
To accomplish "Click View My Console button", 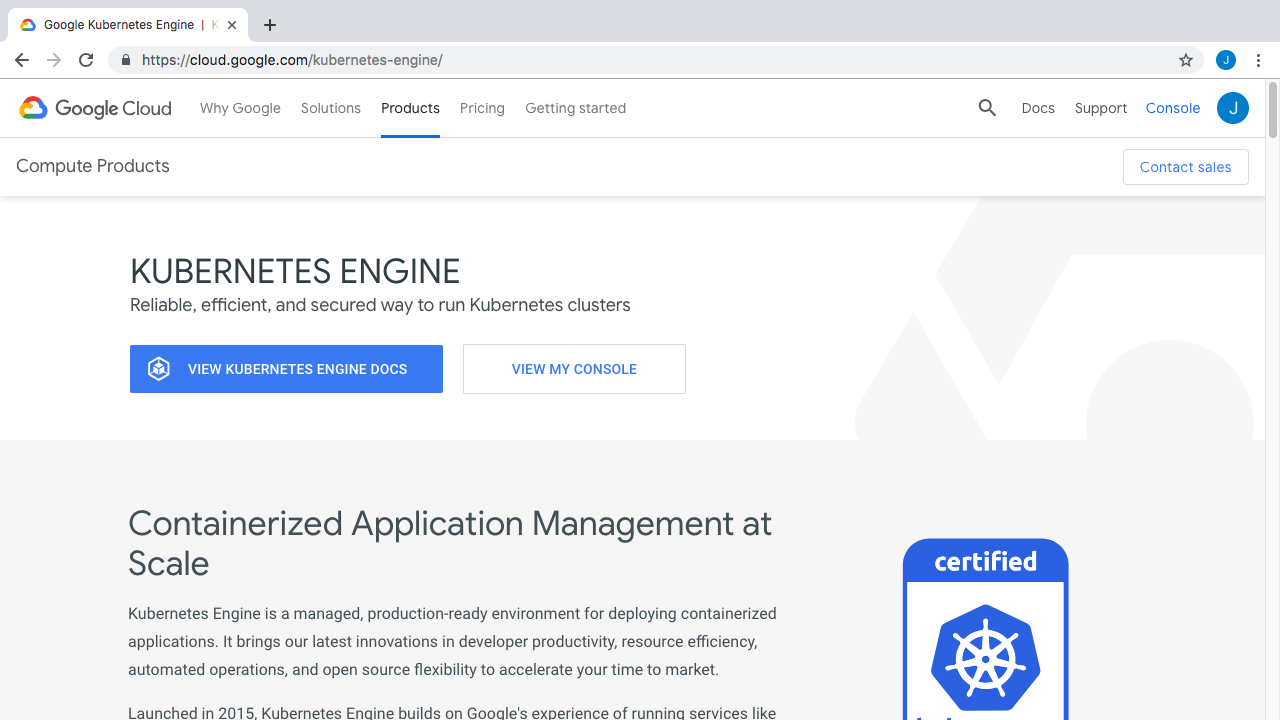I will [574, 369].
